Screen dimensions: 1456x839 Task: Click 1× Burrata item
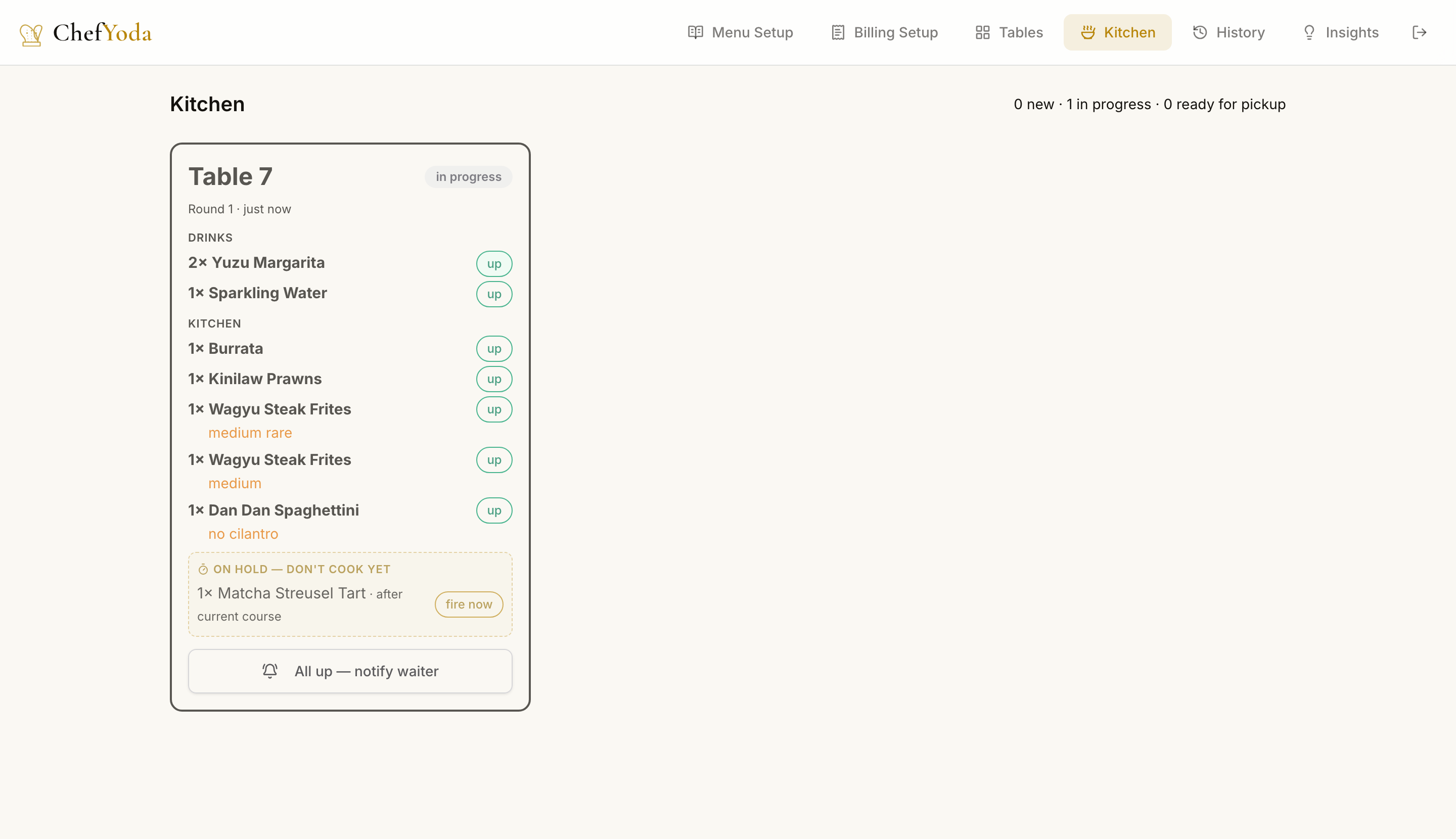[x=225, y=349]
